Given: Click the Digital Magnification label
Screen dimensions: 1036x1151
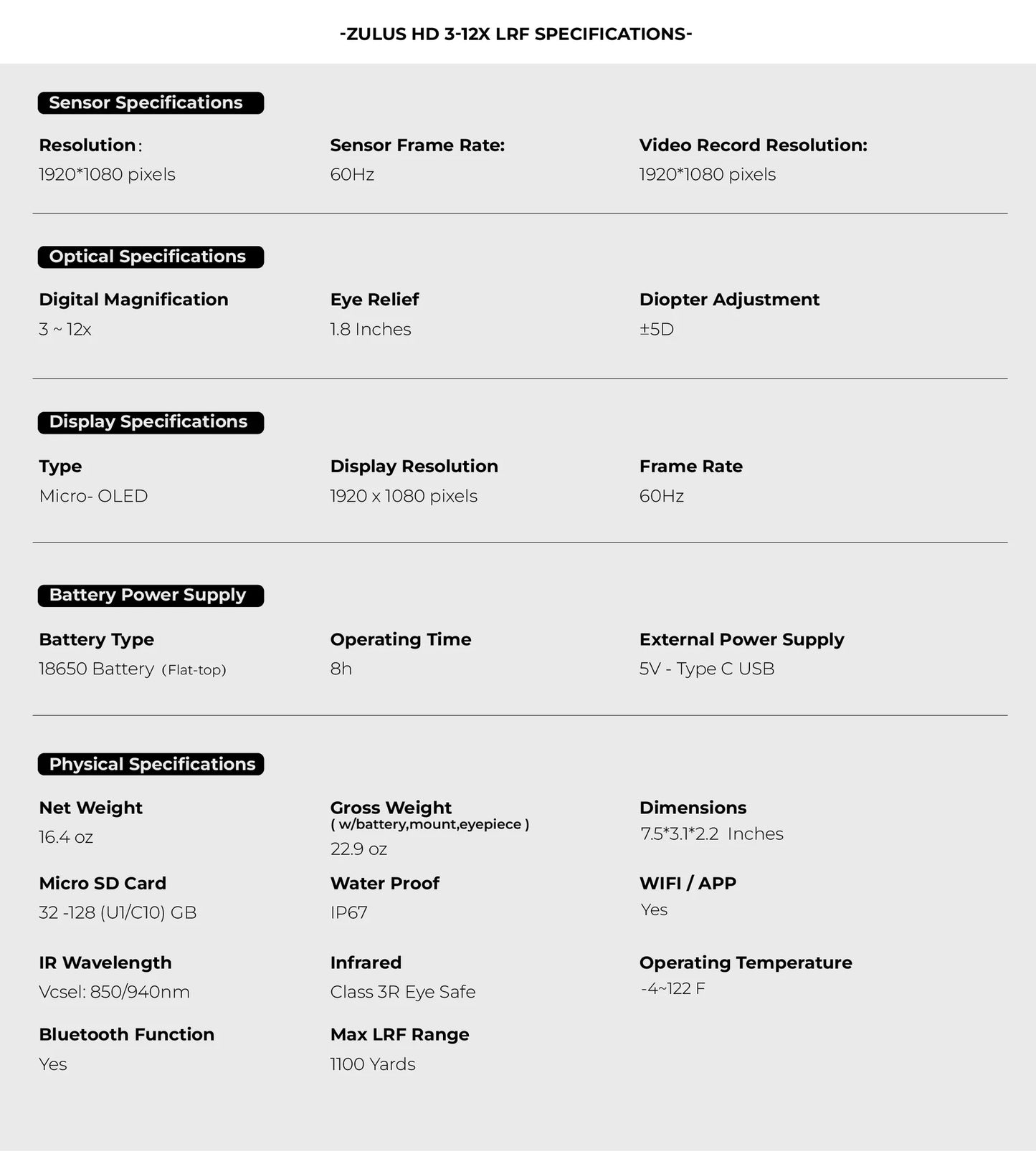Looking at the screenshot, I should (x=133, y=300).
